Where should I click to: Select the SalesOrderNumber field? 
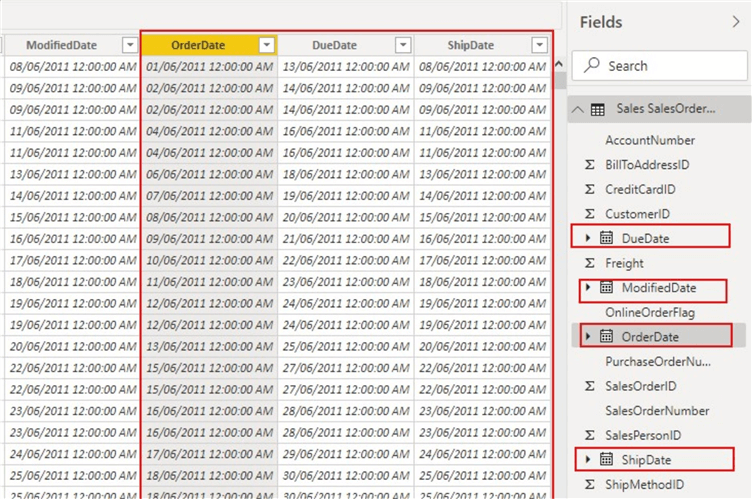(x=657, y=411)
